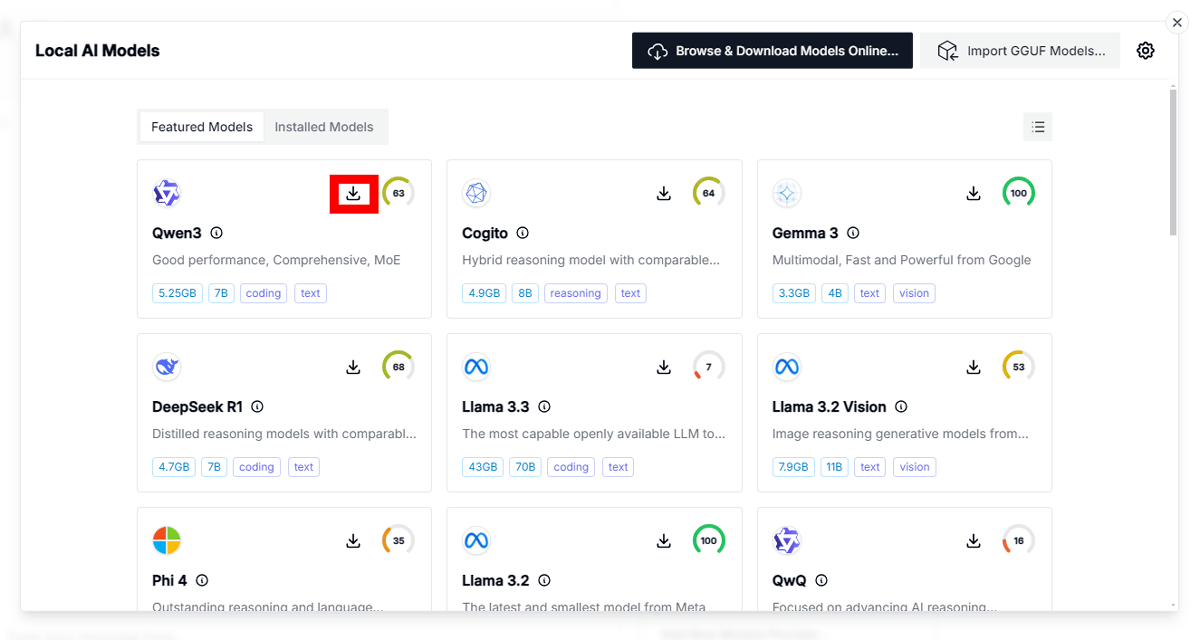The width and height of the screenshot is (1200, 640).
Task: Close the Local AI Models dialog
Action: pyautogui.click(x=1177, y=23)
